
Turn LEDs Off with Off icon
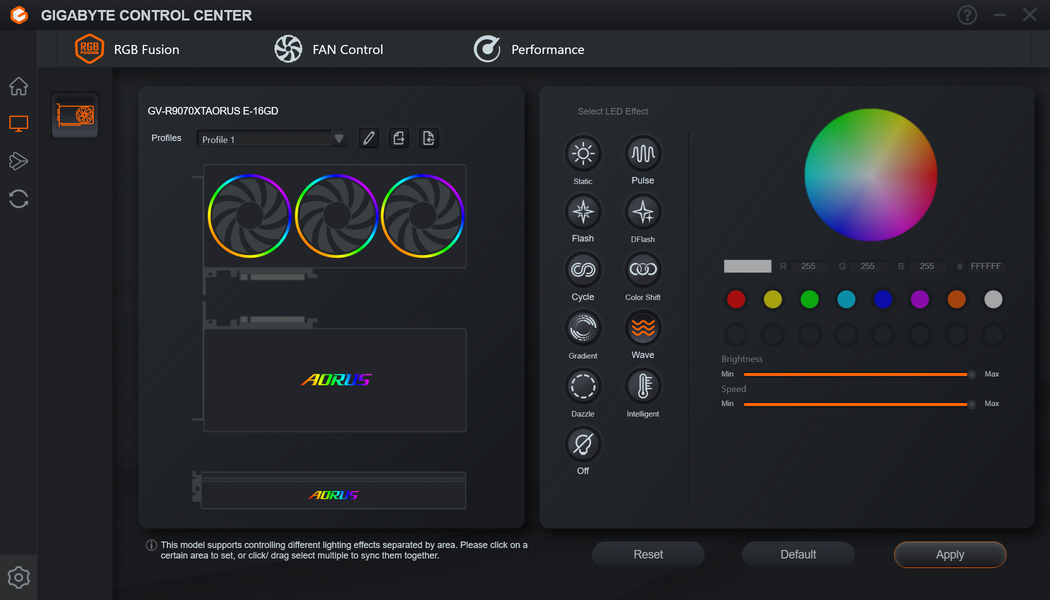click(583, 444)
